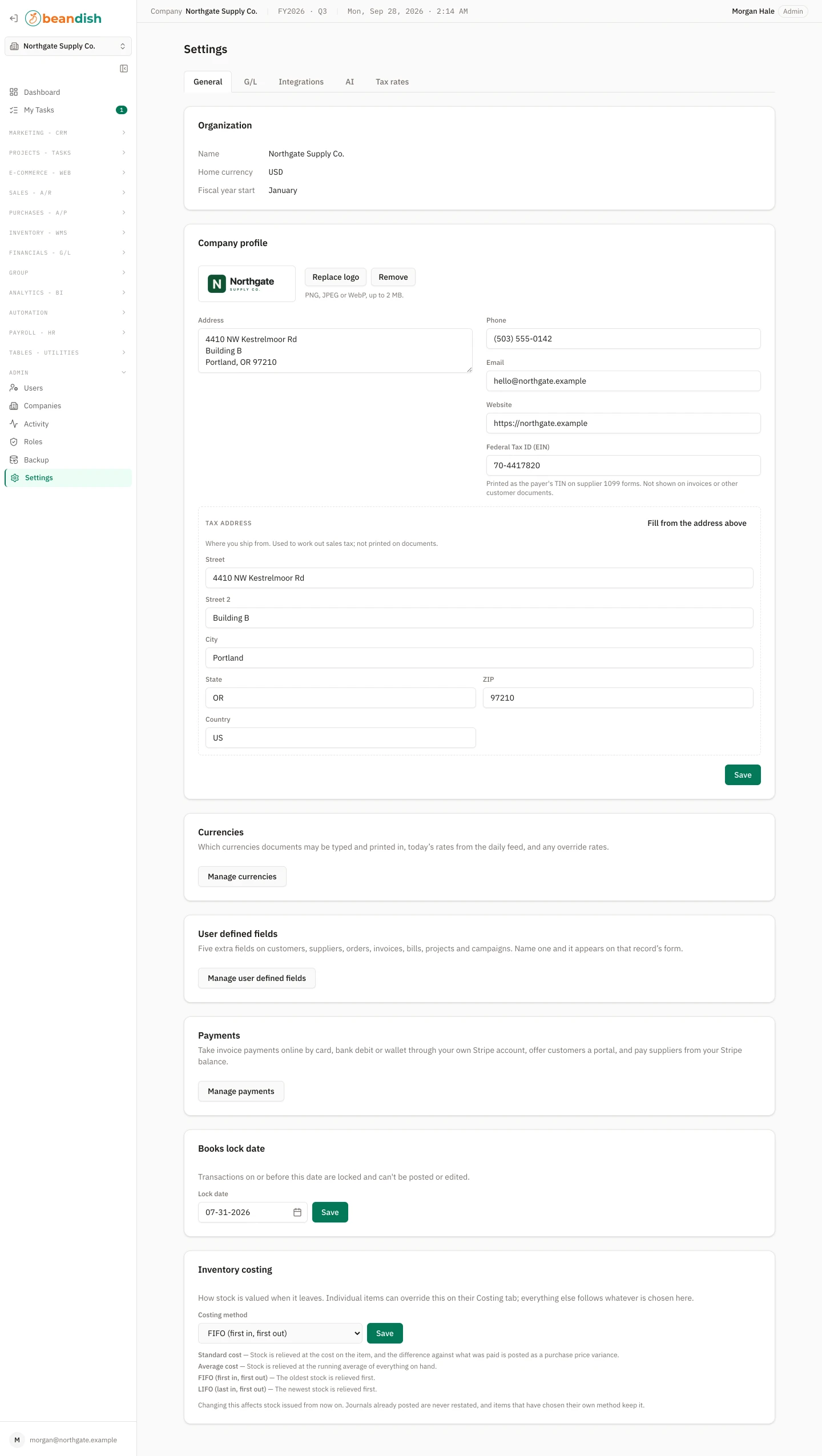Click Manage user defined fields
The image size is (822, 1456).
click(x=257, y=978)
